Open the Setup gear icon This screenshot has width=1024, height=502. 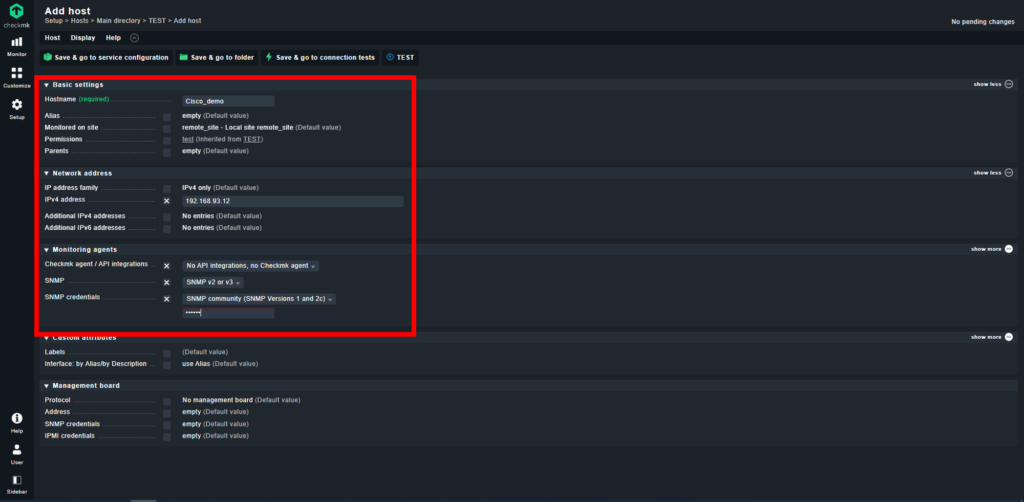click(17, 104)
